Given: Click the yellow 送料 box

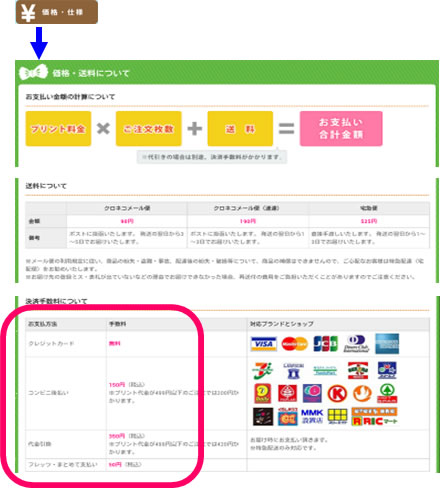Looking at the screenshot, I should pyautogui.click(x=240, y=129).
